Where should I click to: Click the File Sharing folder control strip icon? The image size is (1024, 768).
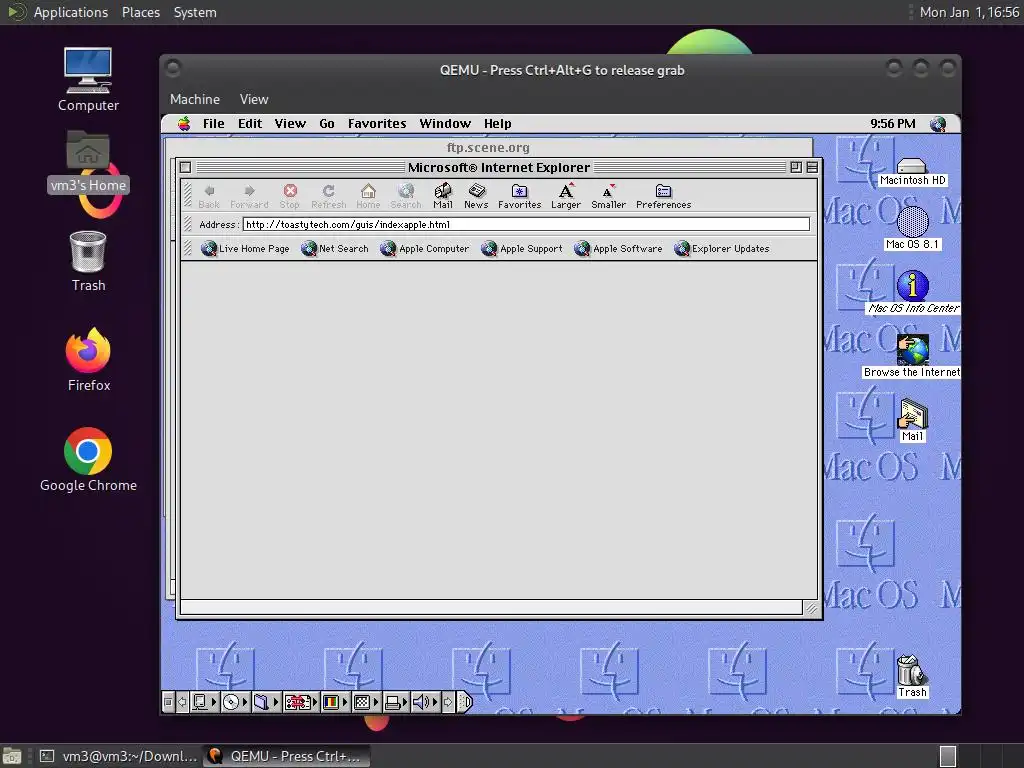pos(266,703)
